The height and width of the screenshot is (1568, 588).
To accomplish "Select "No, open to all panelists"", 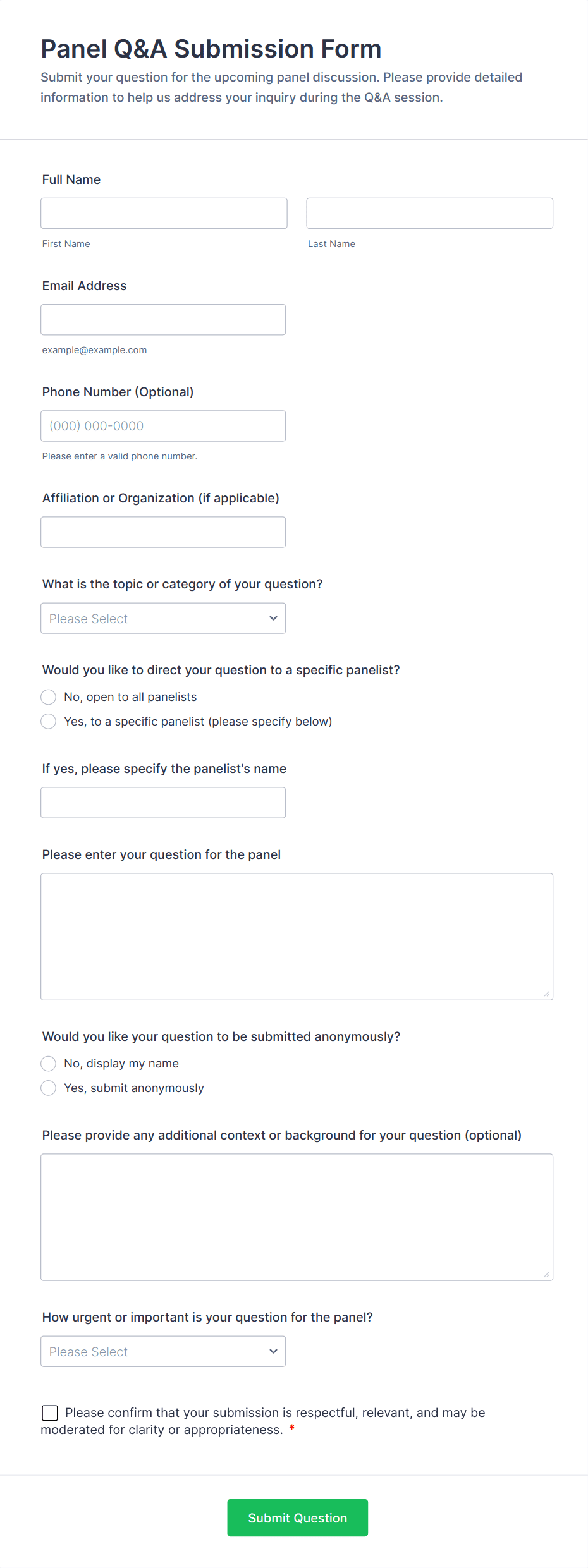I will click(49, 696).
